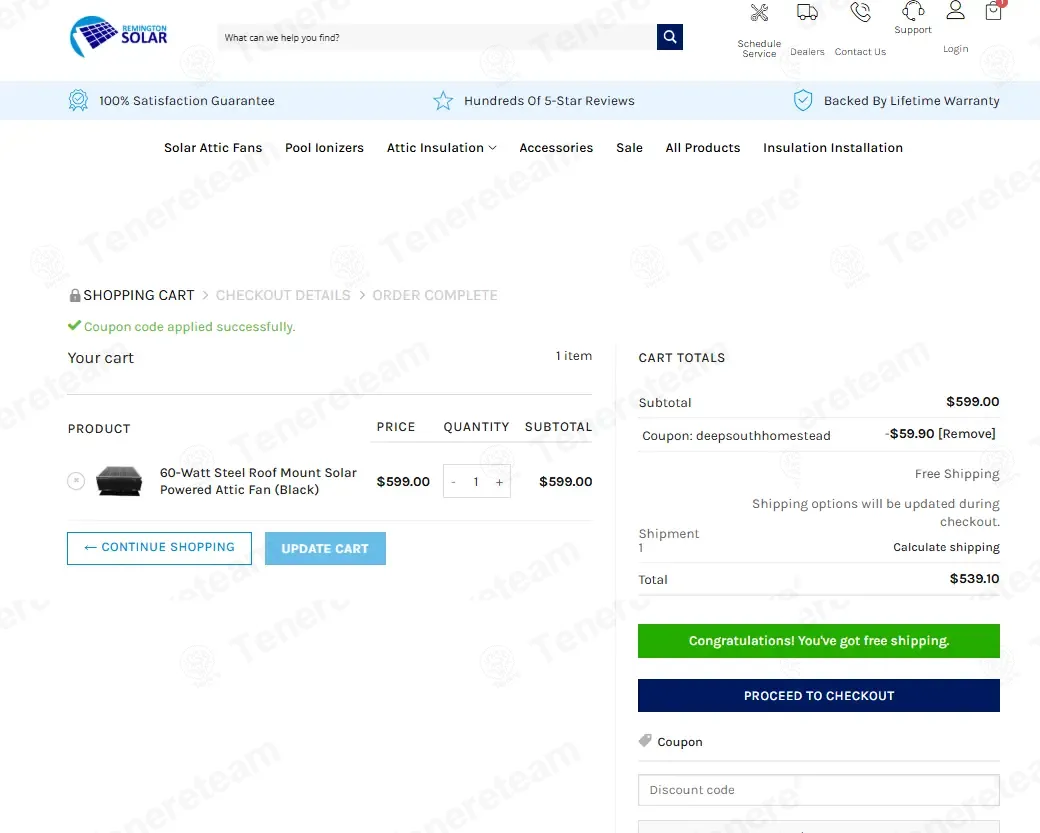Click the lock icon beside Shopping Cart

pos(75,295)
